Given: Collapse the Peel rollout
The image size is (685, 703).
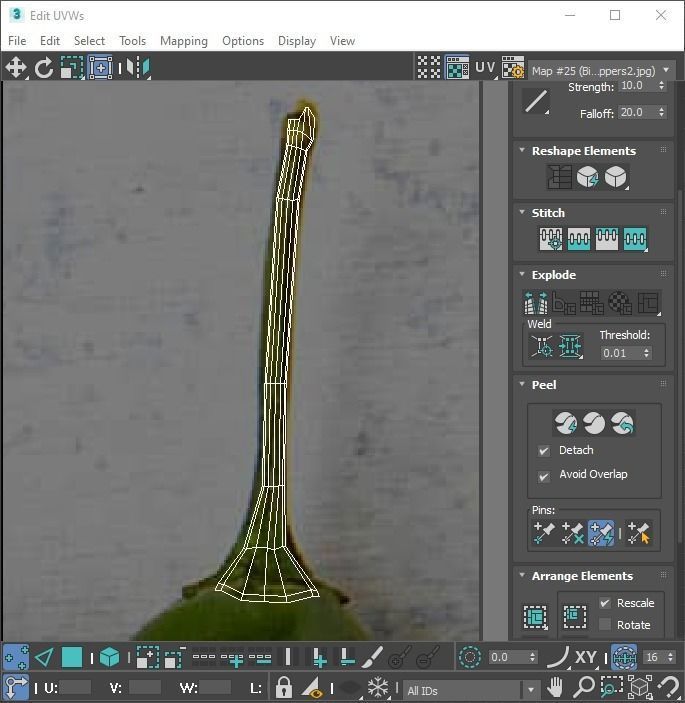Looking at the screenshot, I should (522, 384).
